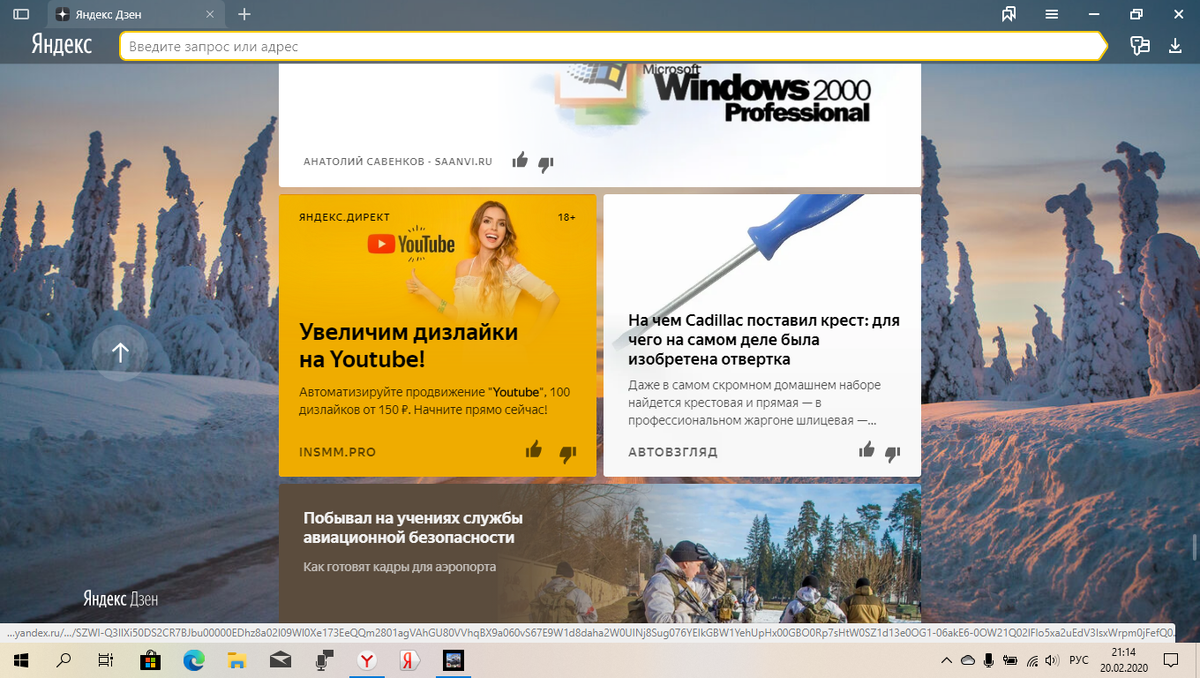Open the Wi-Fi network flyout from tray
Viewport: 1200px width, 678px height.
click(1032, 660)
